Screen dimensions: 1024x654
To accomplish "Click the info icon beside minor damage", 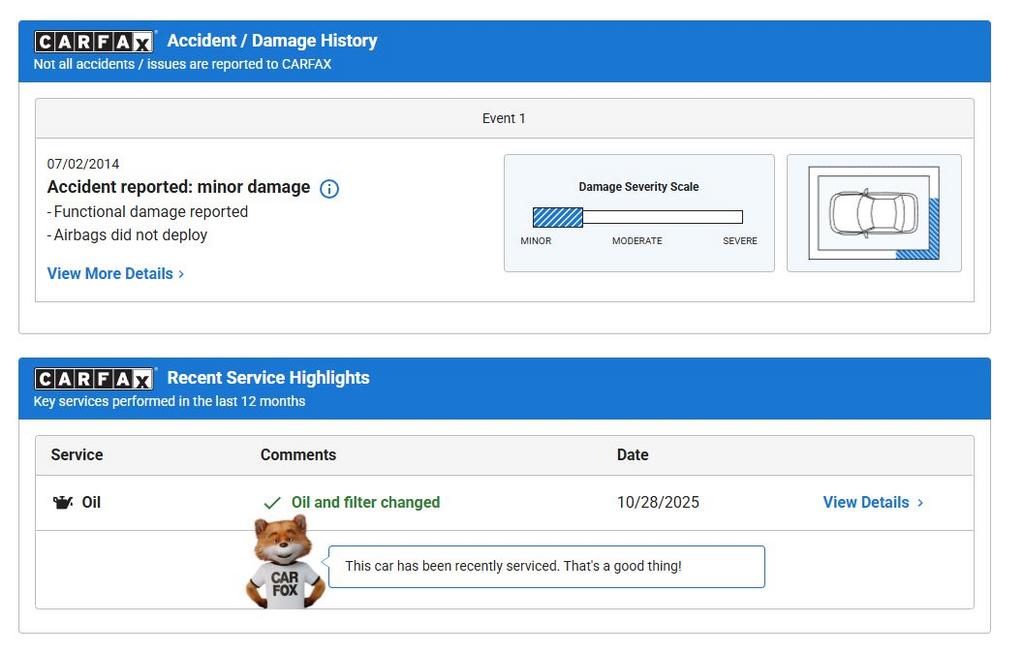I will (329, 188).
